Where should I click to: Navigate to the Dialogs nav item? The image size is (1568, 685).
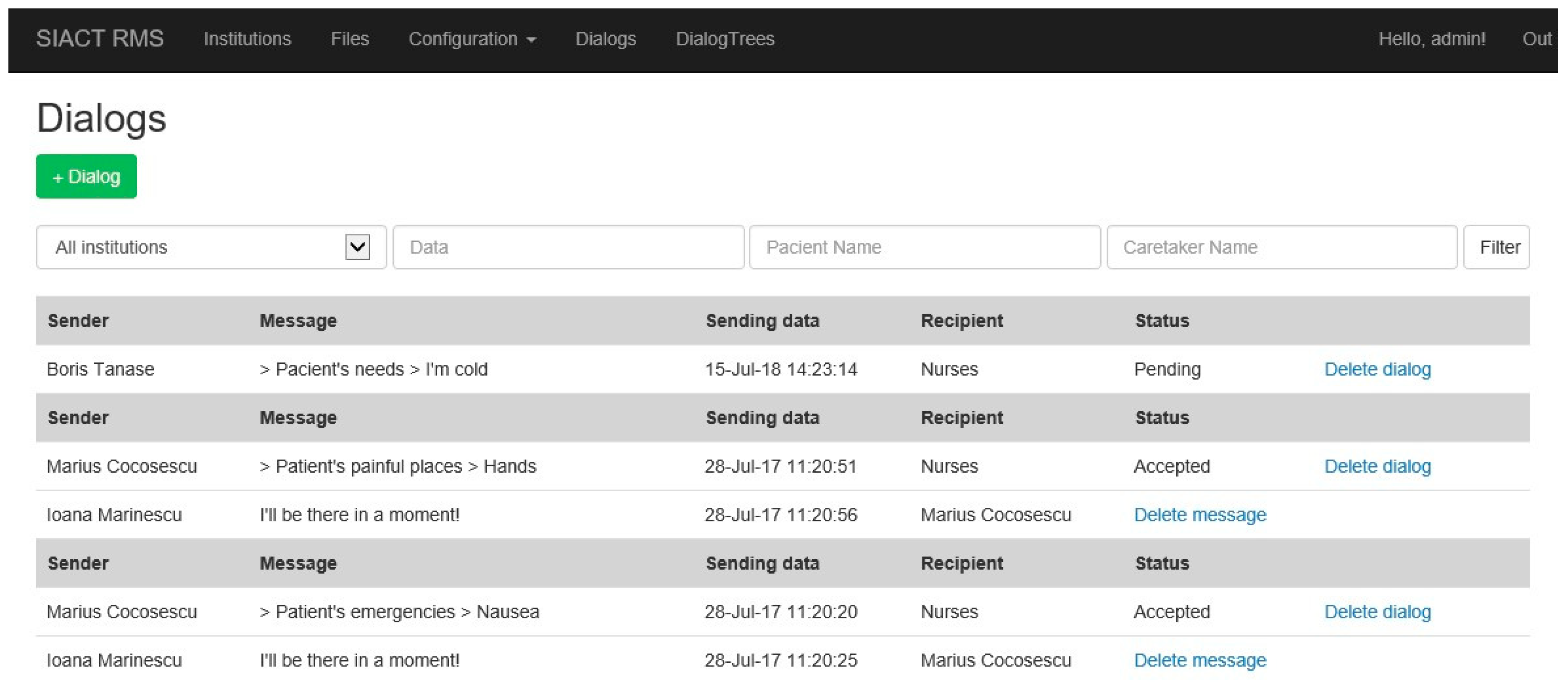coord(605,39)
